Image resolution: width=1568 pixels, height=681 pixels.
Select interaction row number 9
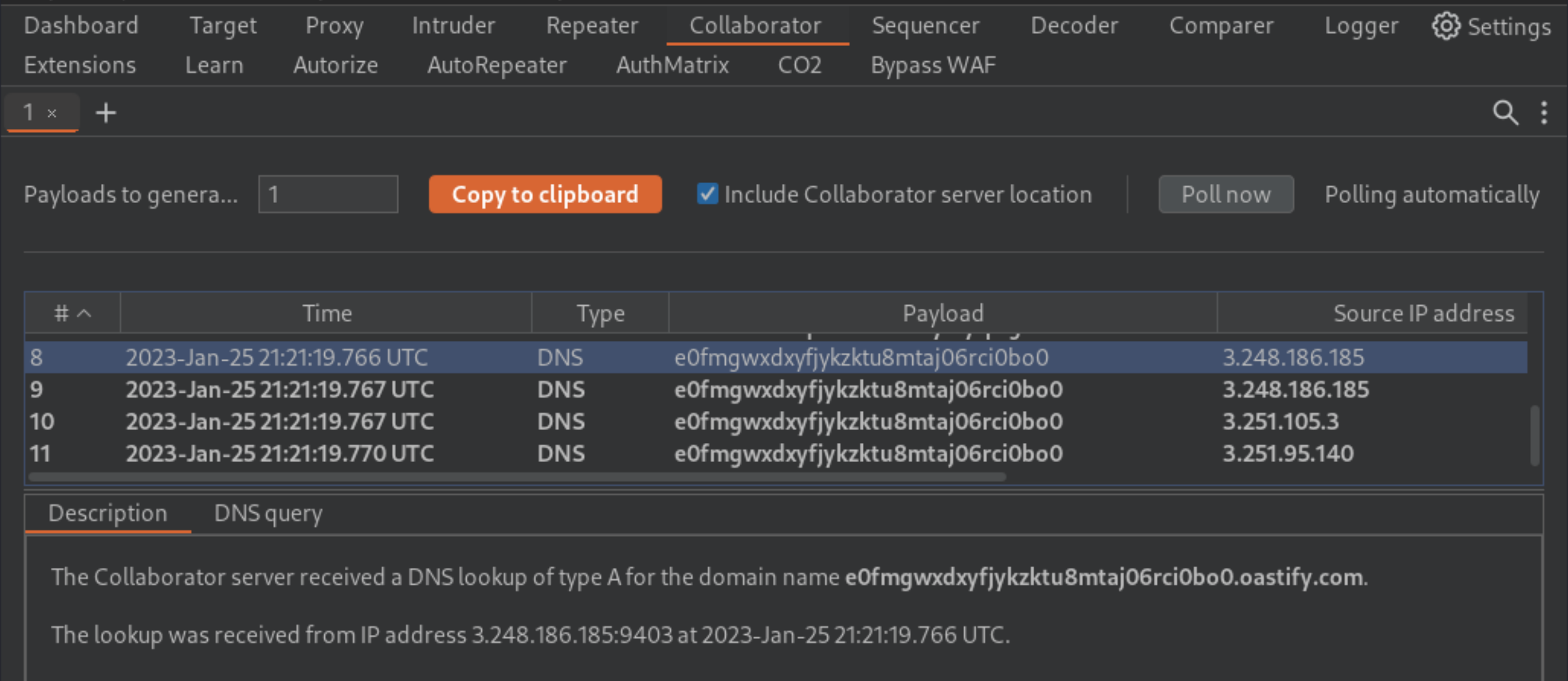(775, 389)
